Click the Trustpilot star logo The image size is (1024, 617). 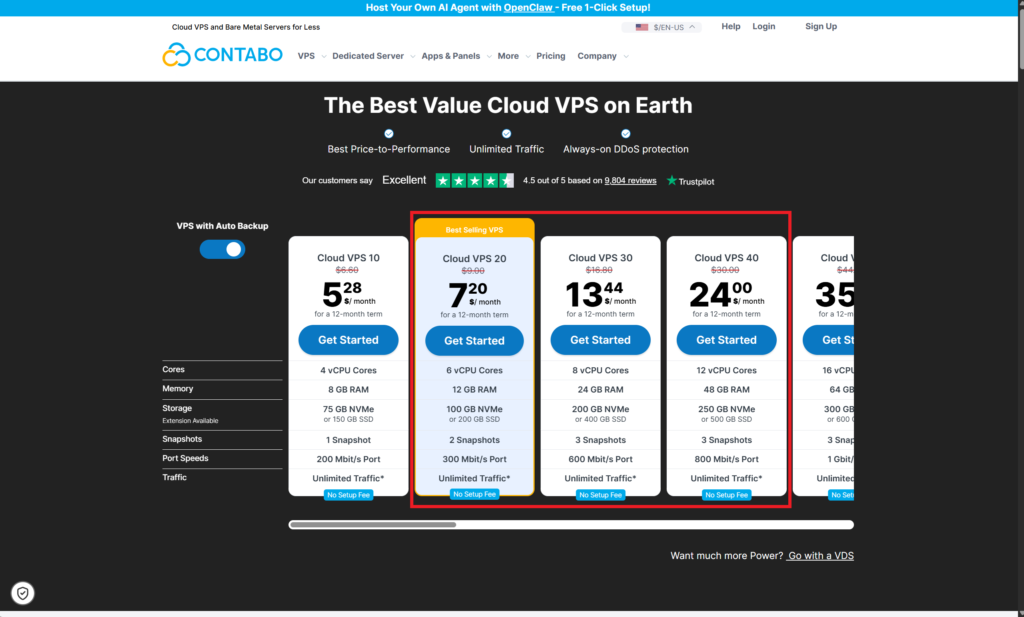coord(671,180)
